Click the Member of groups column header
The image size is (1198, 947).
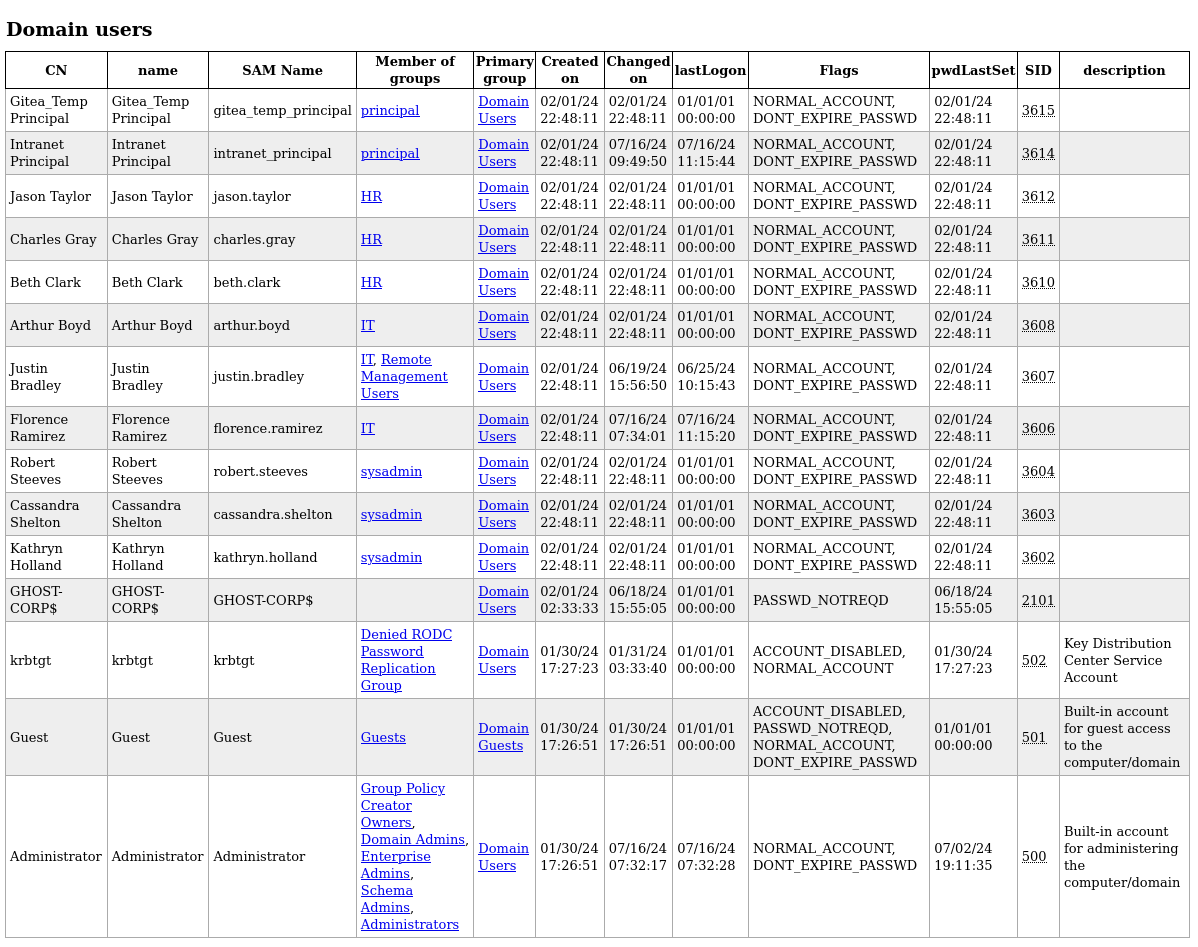coord(415,70)
